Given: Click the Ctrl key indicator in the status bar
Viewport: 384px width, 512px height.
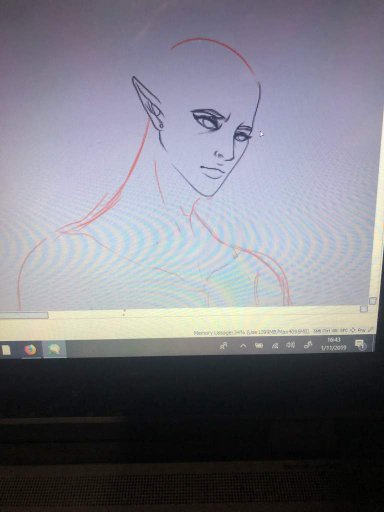Looking at the screenshot, I should [327, 331].
